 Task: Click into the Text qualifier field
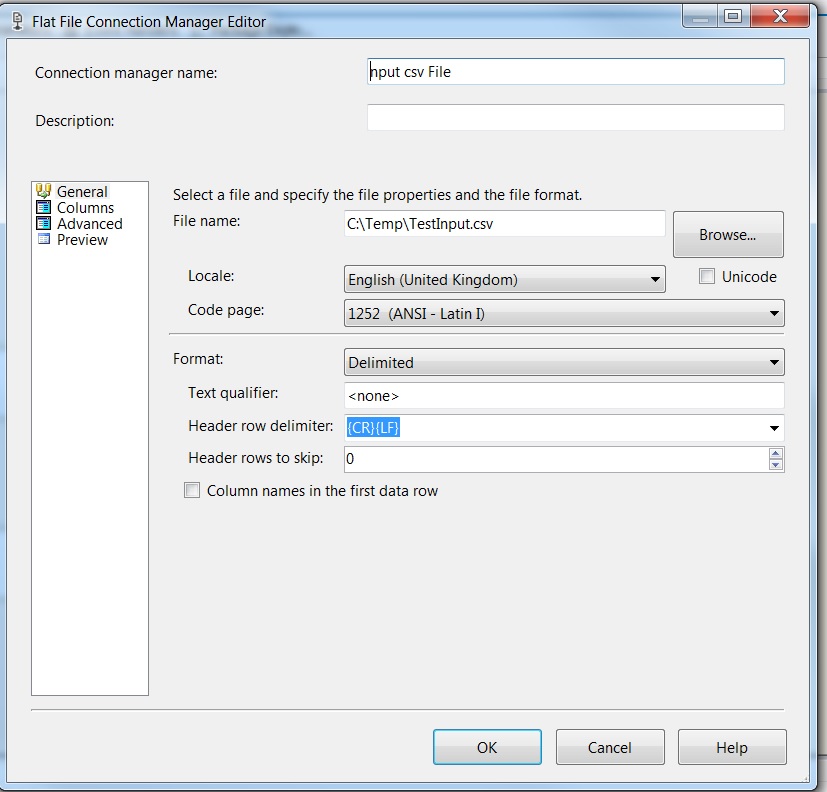564,395
